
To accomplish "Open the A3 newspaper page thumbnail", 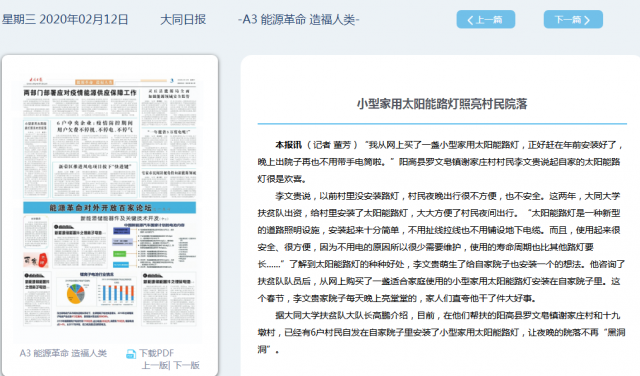I will point(110,201).
